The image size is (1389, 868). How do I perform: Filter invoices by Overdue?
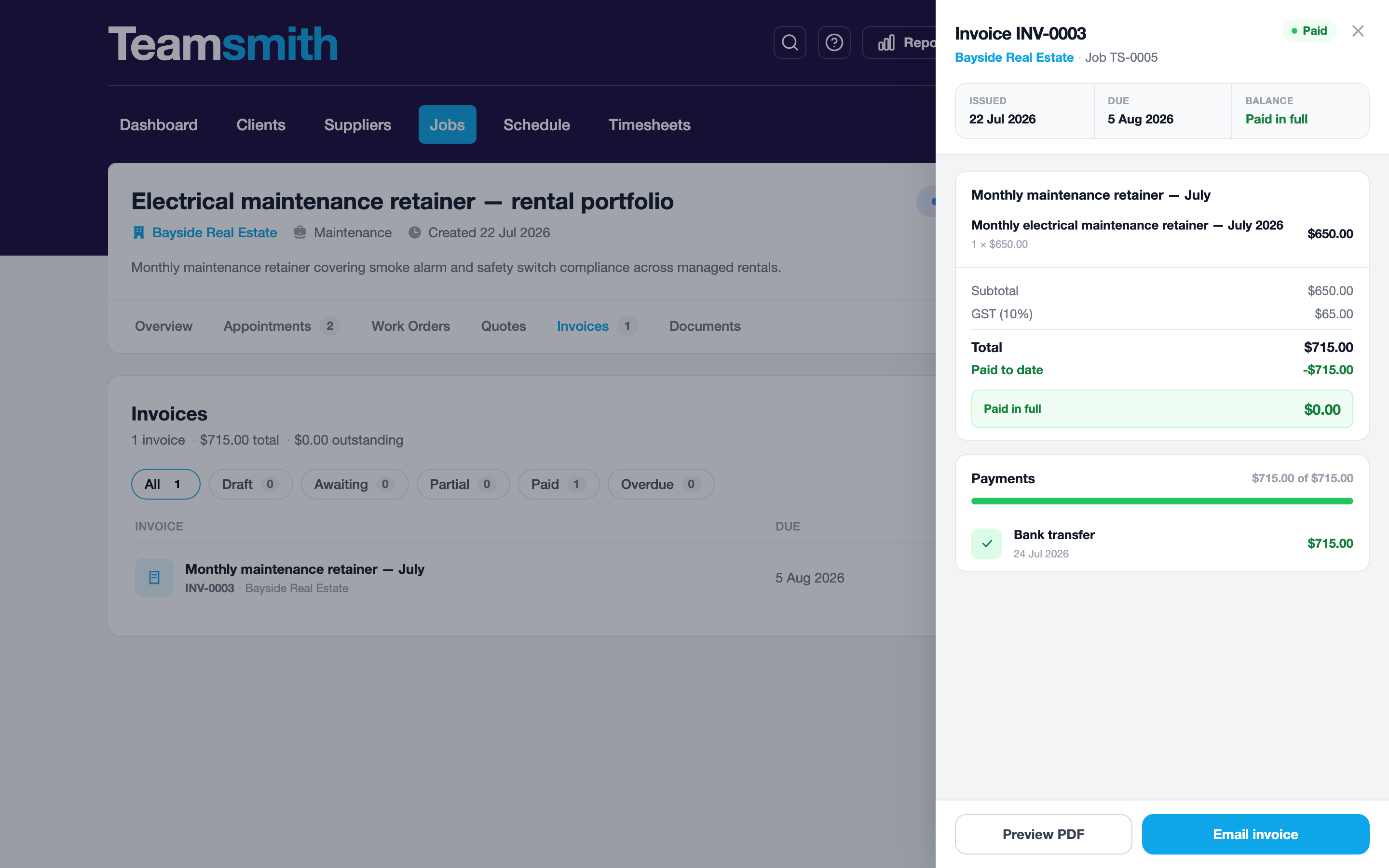pos(661,484)
